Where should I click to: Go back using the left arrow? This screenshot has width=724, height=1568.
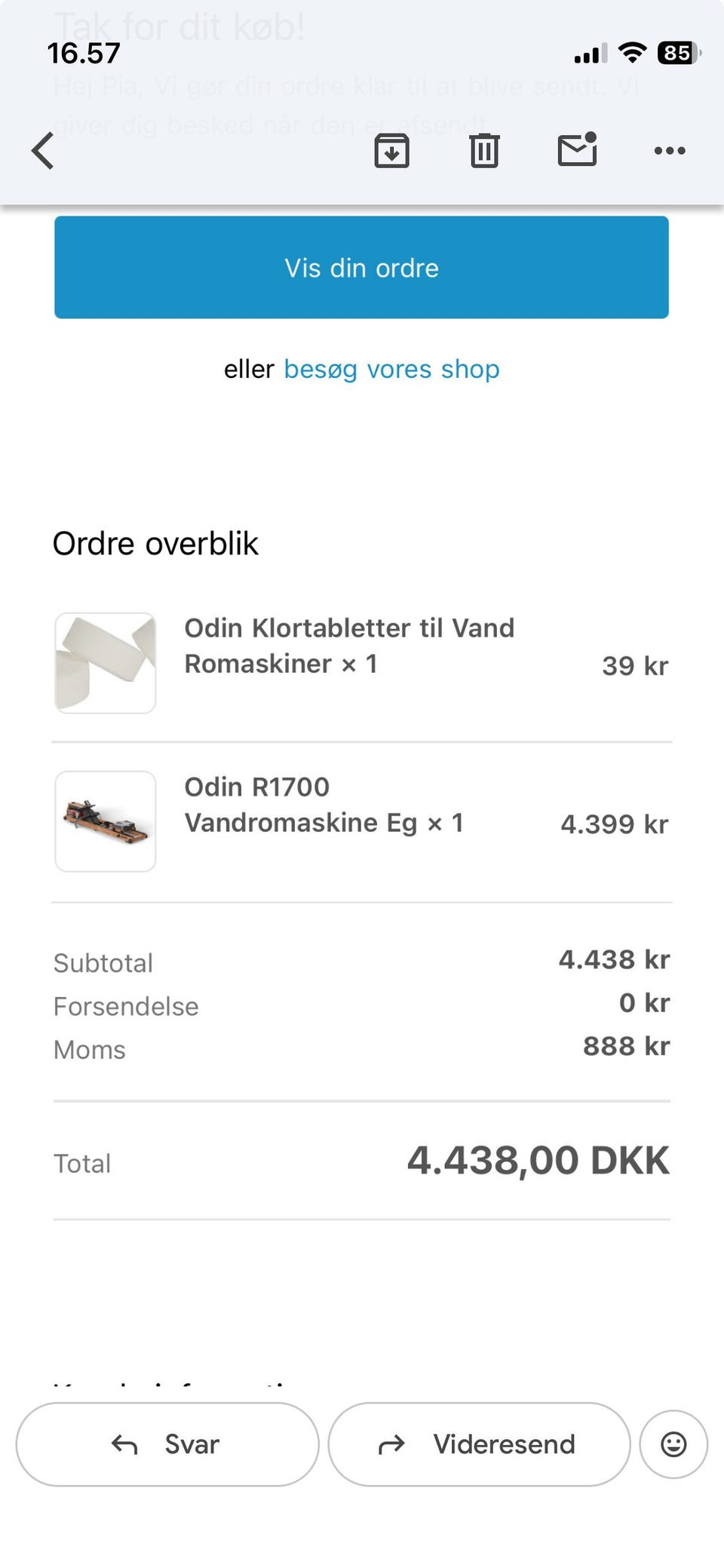pyautogui.click(x=43, y=151)
